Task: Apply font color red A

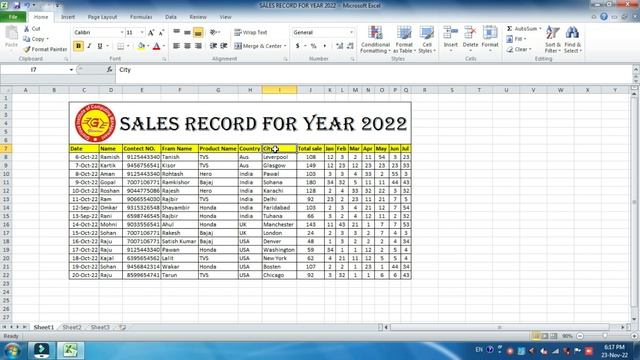Action: pos(156,46)
